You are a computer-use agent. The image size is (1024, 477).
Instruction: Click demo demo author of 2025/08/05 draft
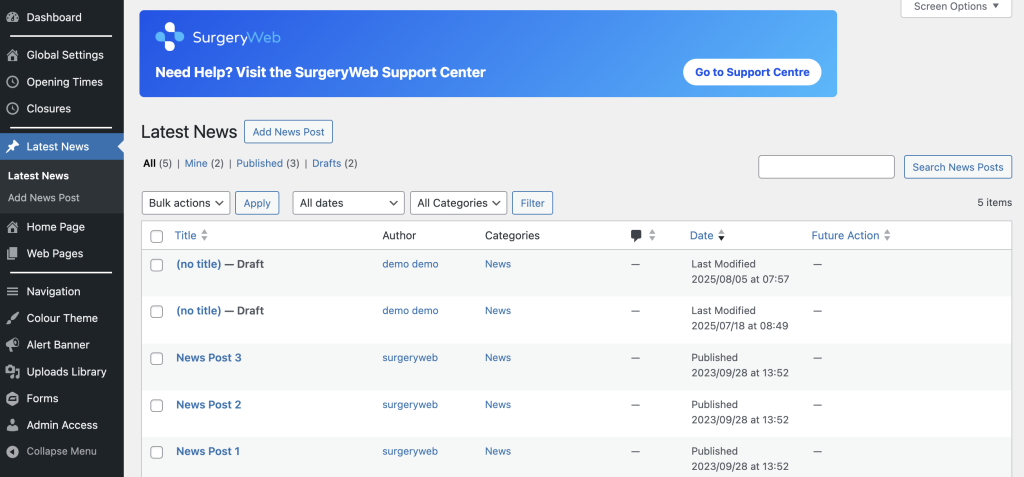[x=411, y=265]
